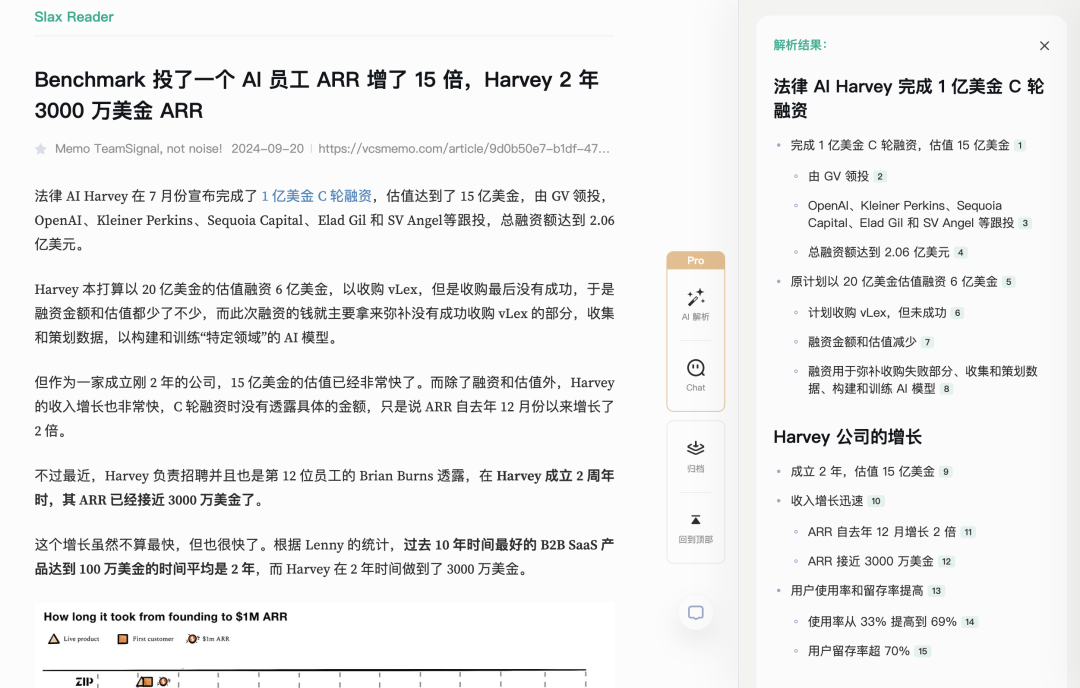
Task: Click reference badge 3 after SV Angel 等跟投
Action: click(x=1025, y=223)
